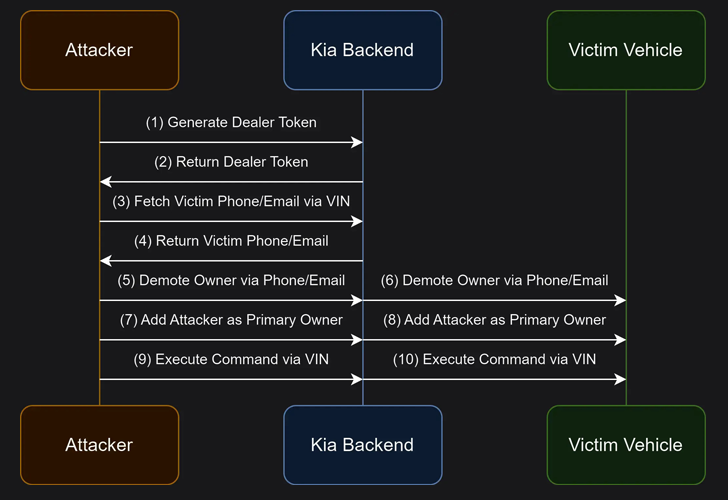
Task: Click the "(1) Generate Dealer Token" label
Action: (x=231, y=123)
